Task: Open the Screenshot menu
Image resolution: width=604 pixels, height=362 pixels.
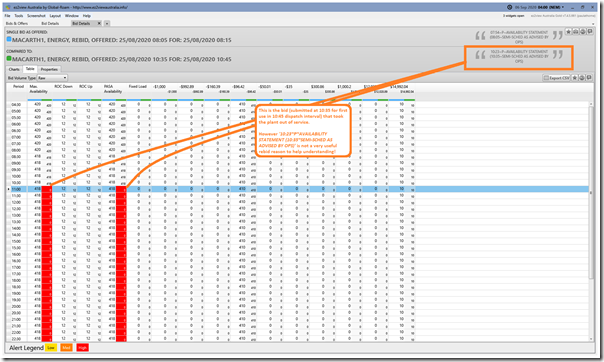Action: point(36,16)
